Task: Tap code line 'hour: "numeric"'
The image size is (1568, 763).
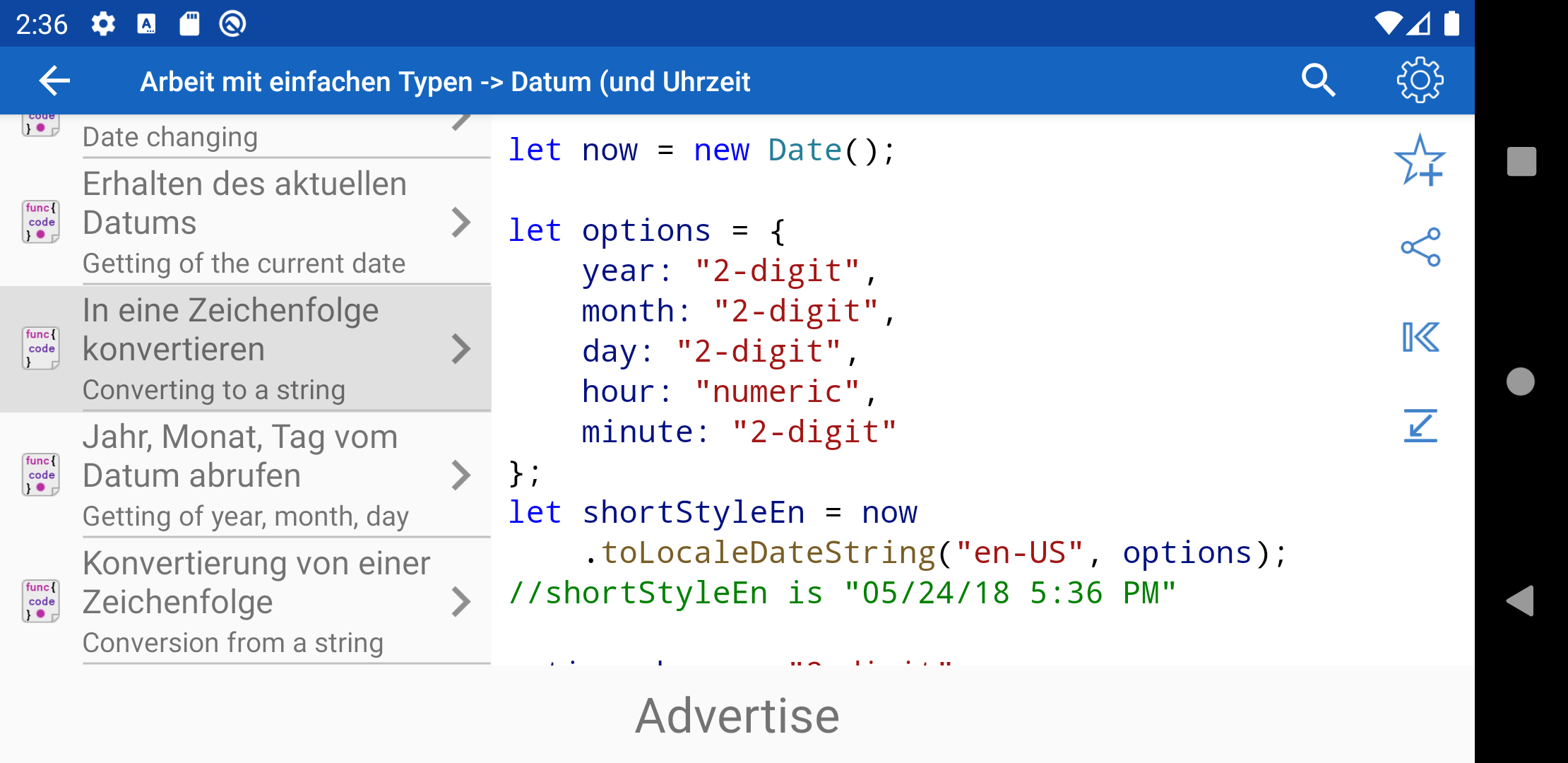Action: coord(729,392)
